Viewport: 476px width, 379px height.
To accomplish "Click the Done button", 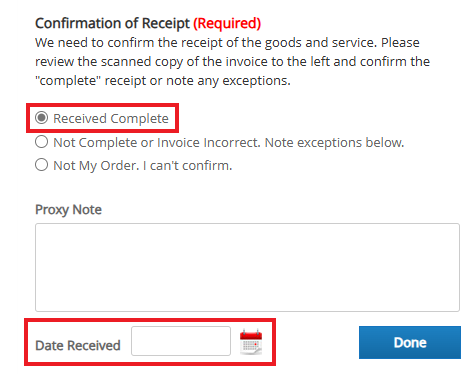I will (x=410, y=342).
